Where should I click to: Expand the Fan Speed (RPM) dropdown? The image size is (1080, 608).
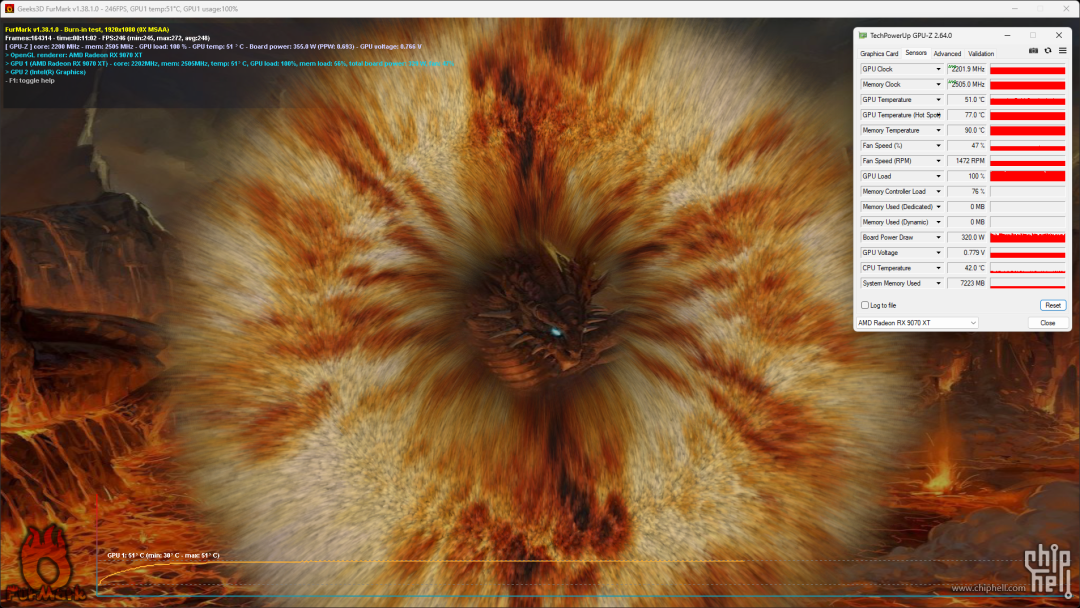pos(938,161)
